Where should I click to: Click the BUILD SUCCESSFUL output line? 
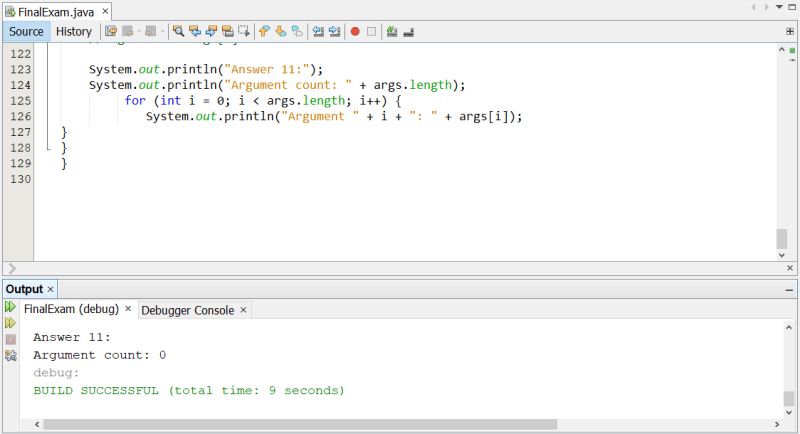point(189,391)
